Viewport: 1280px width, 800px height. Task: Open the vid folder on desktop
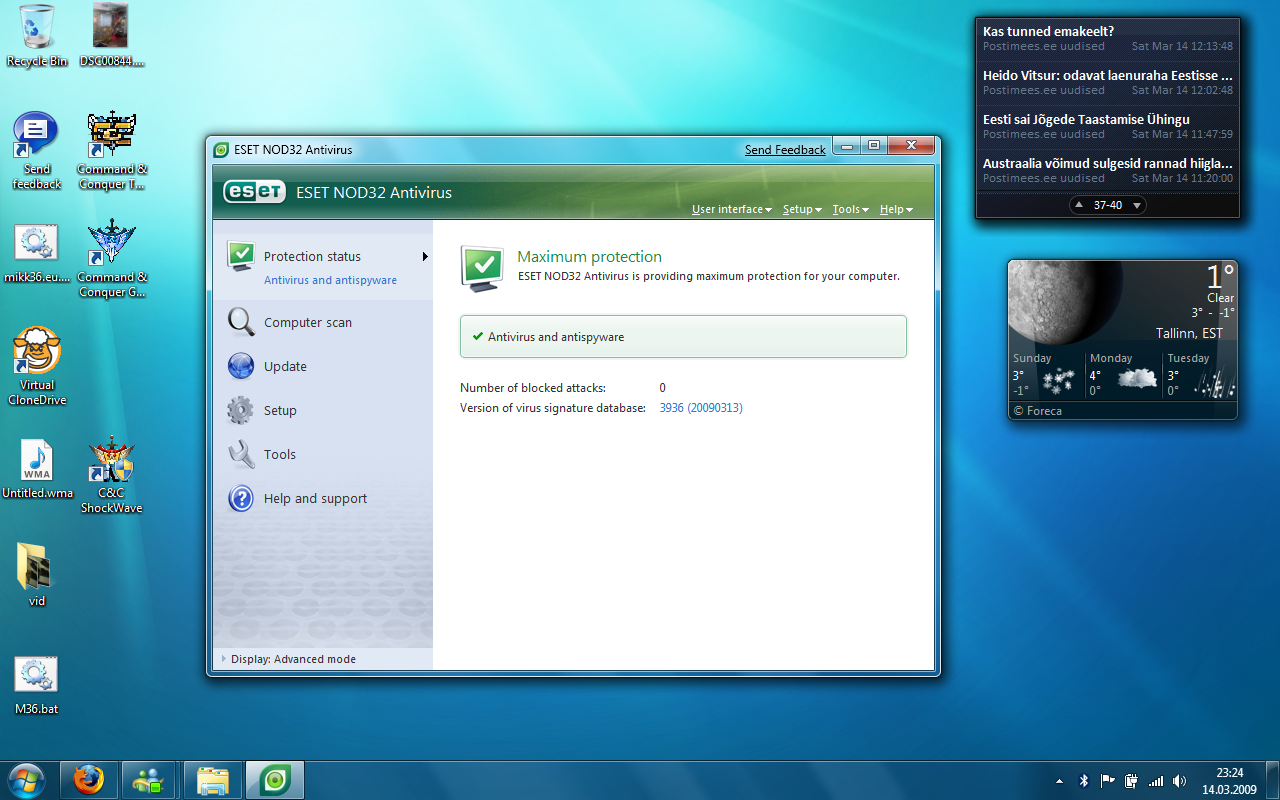[37, 575]
